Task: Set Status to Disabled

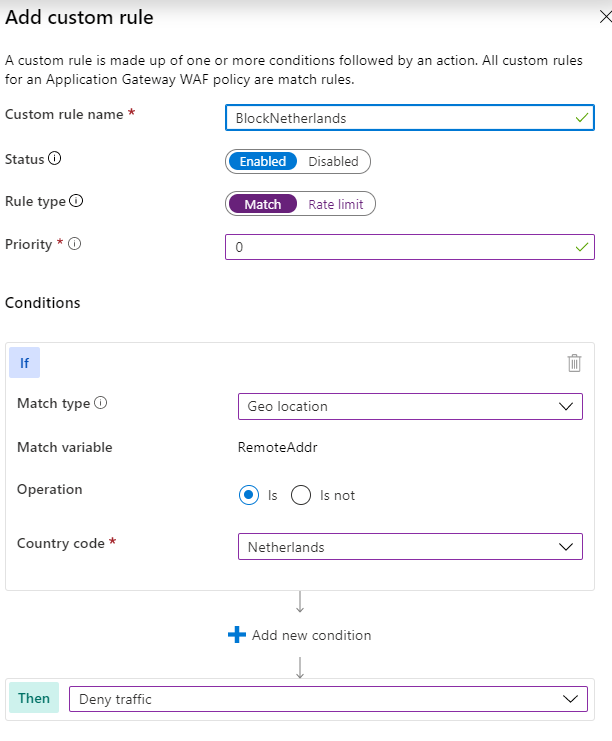Action: click(334, 162)
